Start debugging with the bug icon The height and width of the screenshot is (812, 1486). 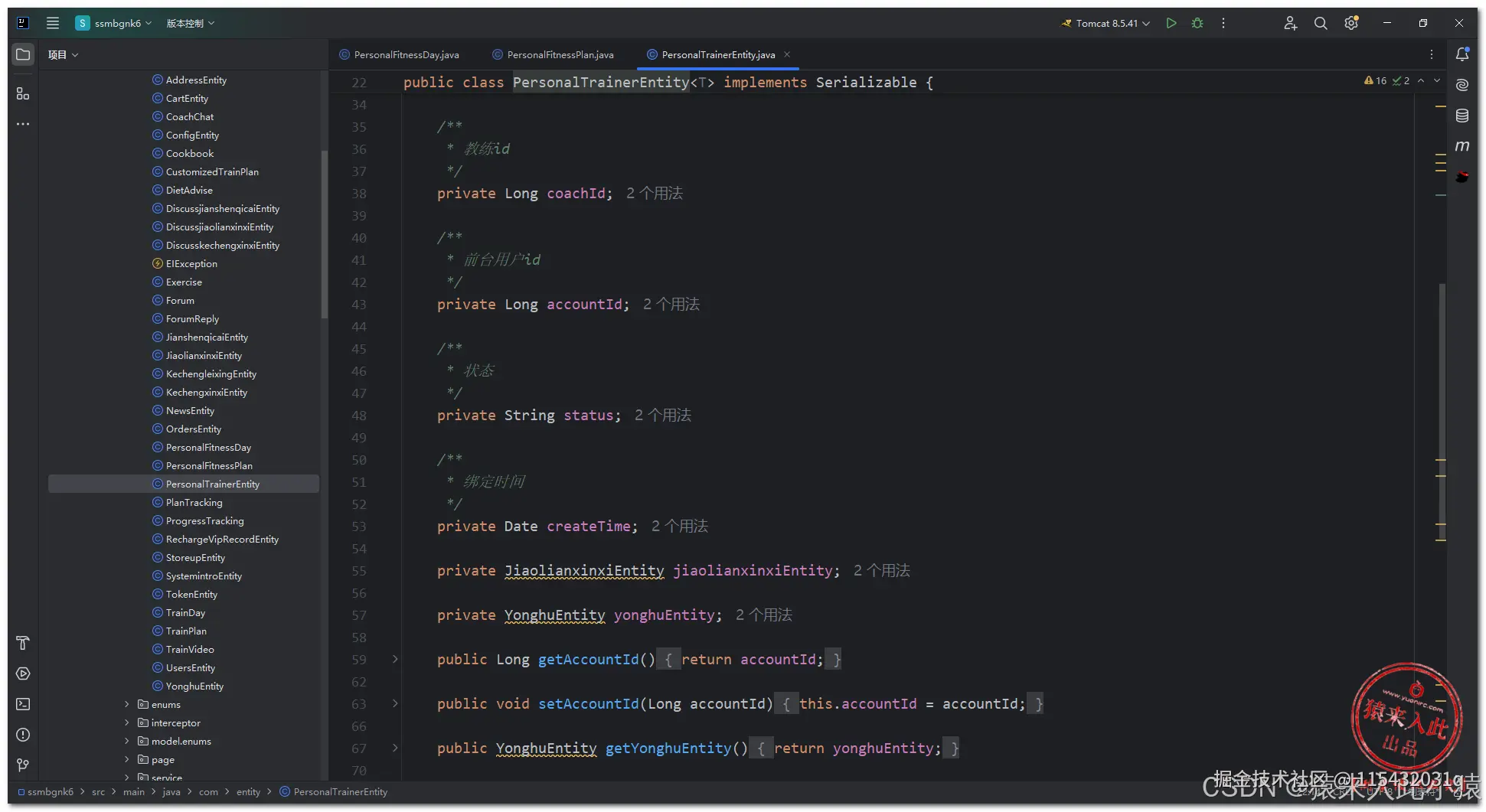point(1197,23)
